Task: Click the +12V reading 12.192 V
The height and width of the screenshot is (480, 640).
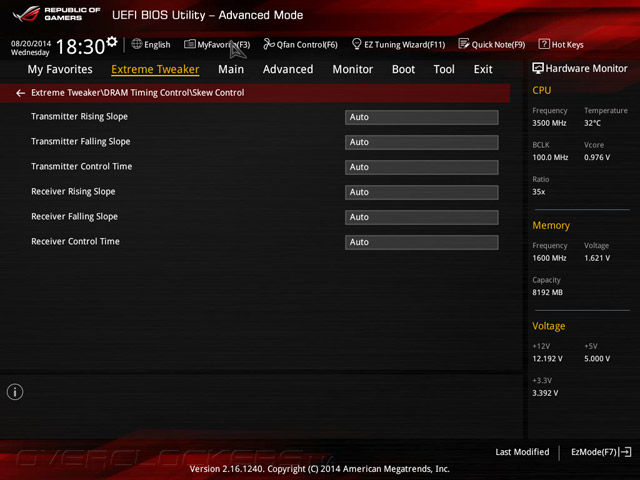Action: pos(547,359)
